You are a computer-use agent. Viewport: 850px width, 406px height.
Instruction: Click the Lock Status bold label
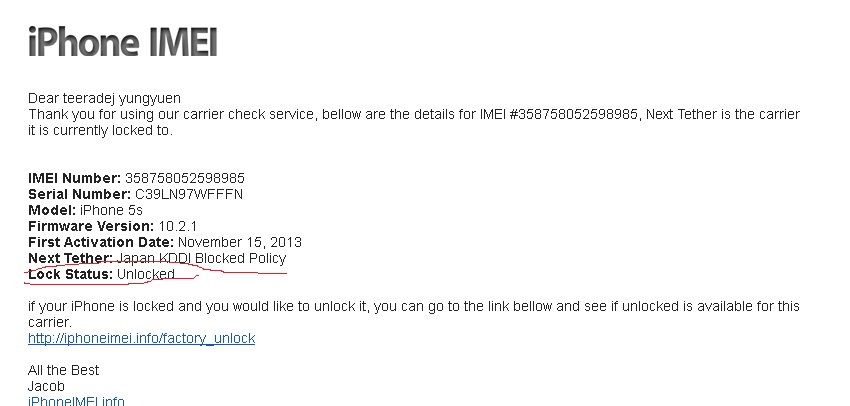70,274
